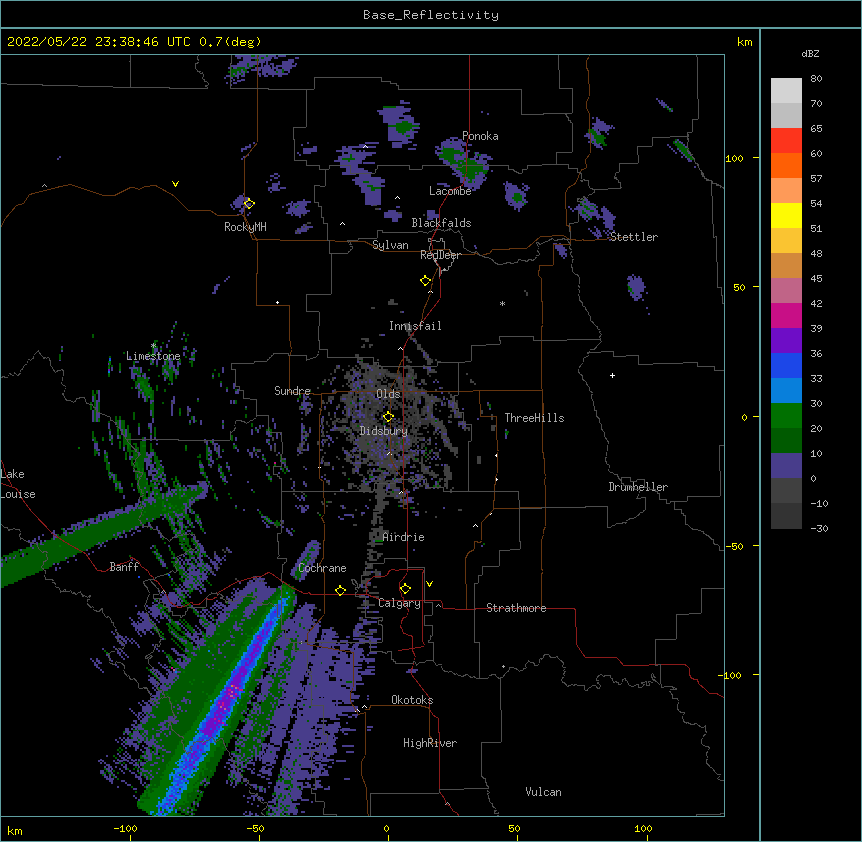
Task: Click the RedDeer city label
Action: tap(440, 255)
